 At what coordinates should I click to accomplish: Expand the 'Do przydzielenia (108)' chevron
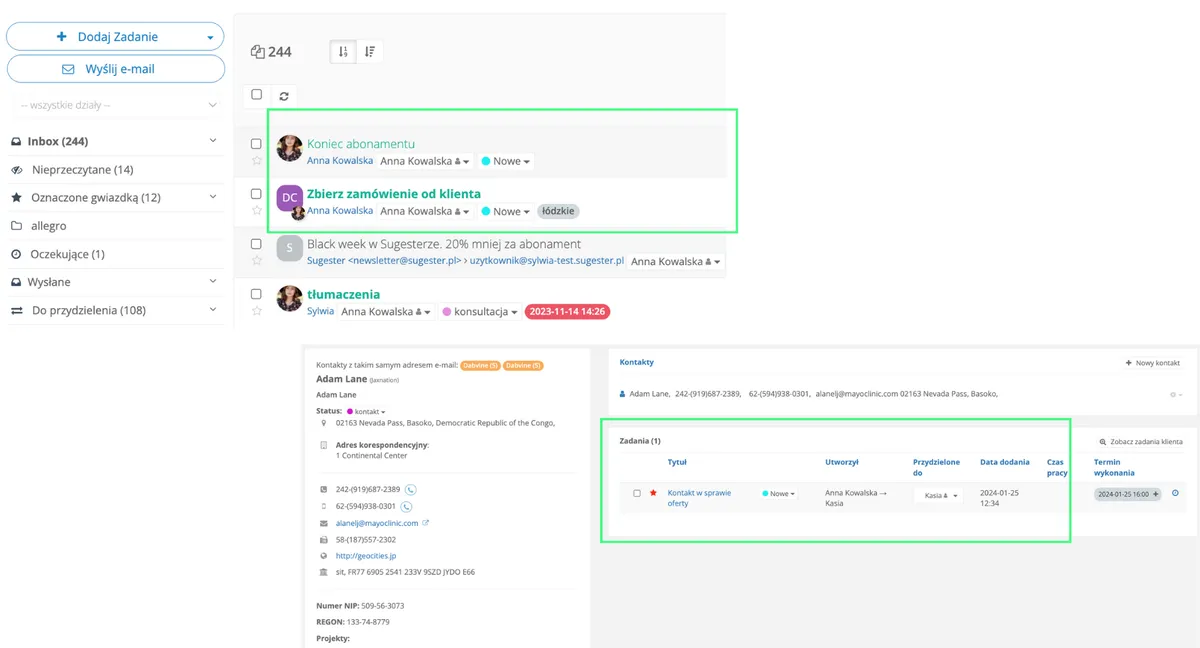(x=213, y=310)
